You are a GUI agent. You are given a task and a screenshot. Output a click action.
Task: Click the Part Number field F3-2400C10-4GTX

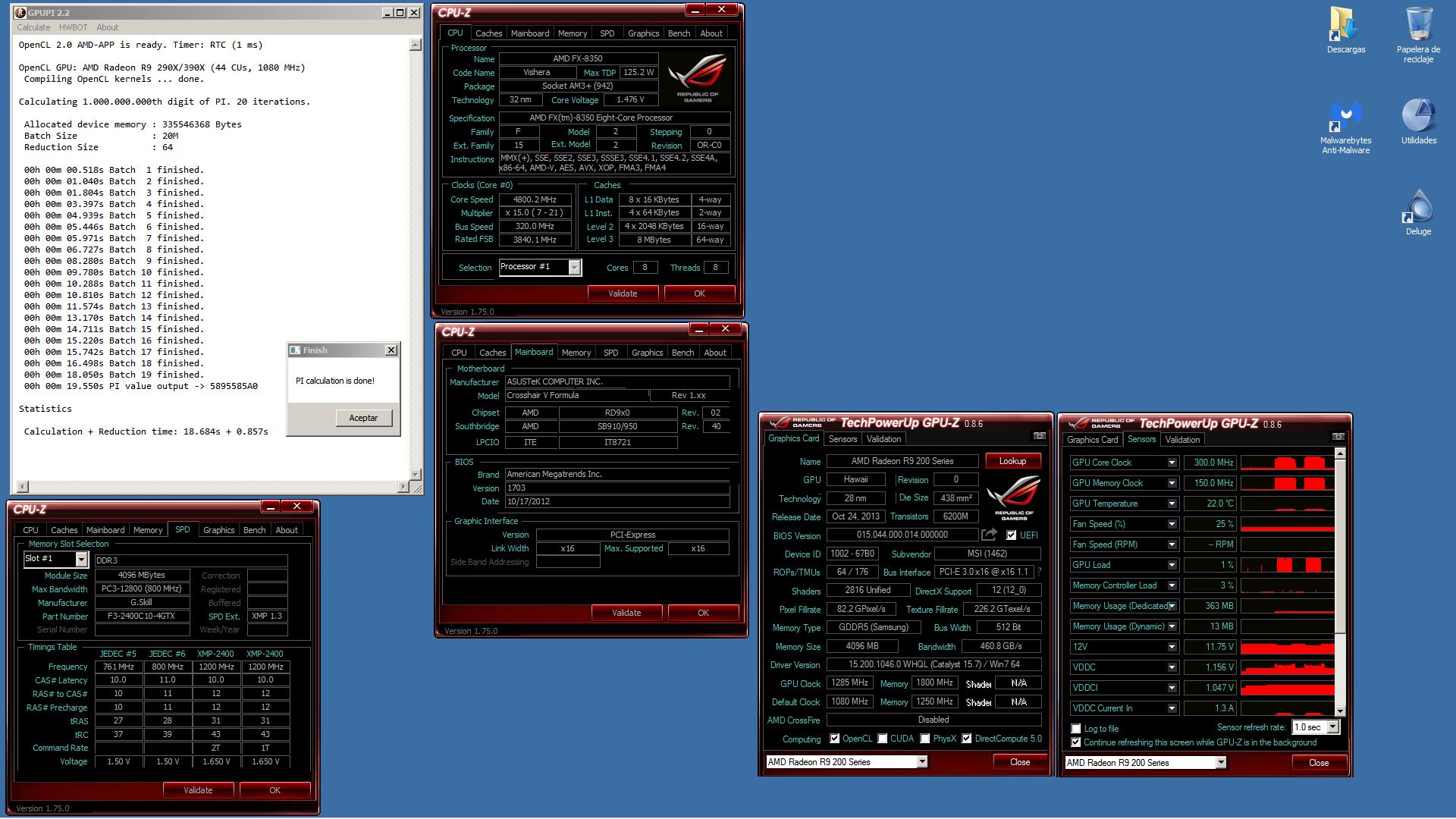tap(142, 617)
